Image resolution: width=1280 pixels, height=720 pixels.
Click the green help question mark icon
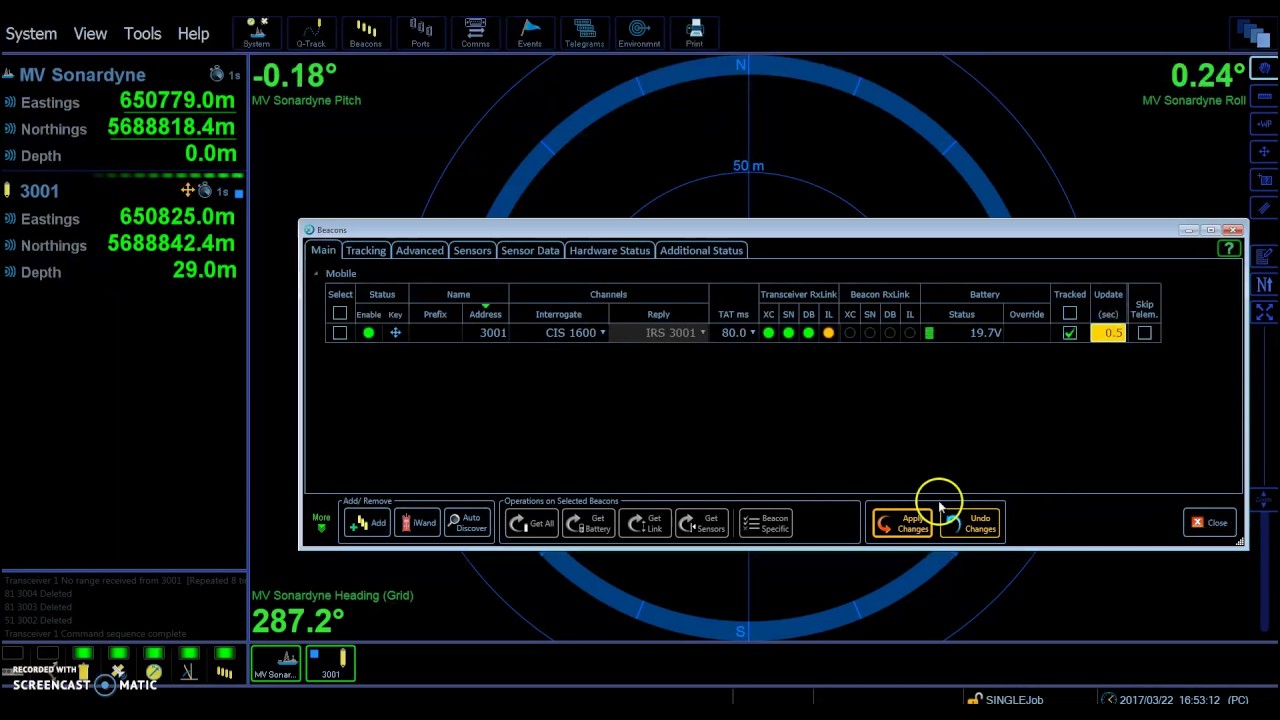(1228, 250)
